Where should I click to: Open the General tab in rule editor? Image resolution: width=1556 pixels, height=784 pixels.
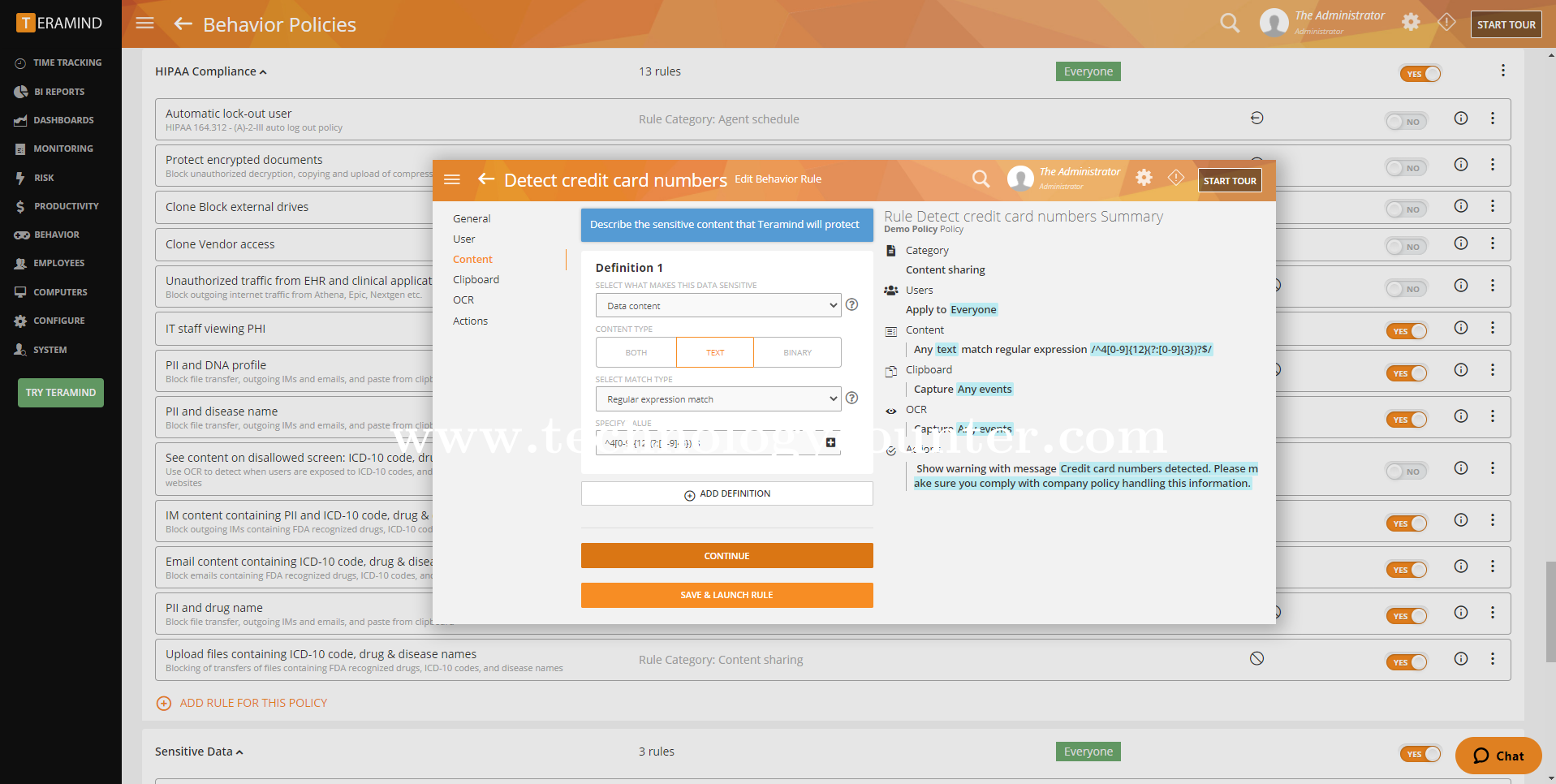click(x=472, y=219)
